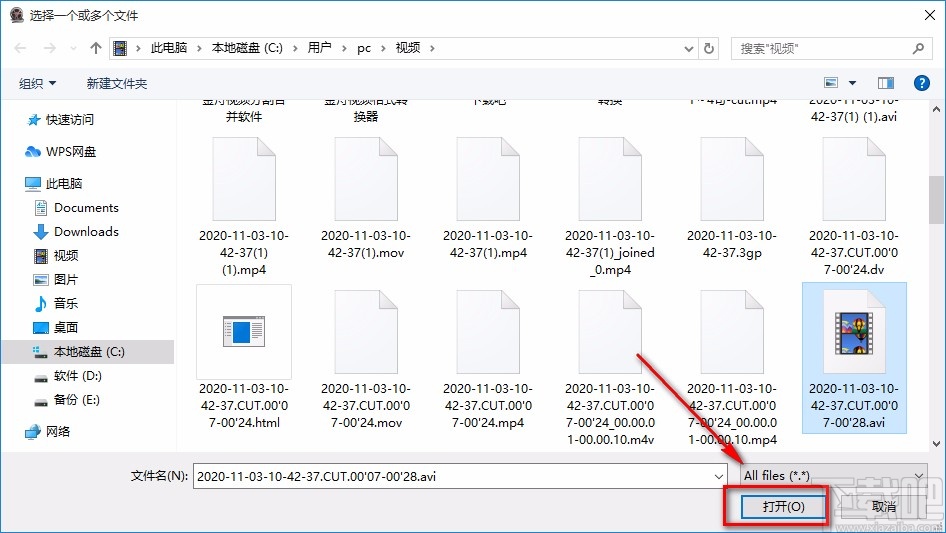
Task: Click the file list scroll up arrow
Action: 936,110
